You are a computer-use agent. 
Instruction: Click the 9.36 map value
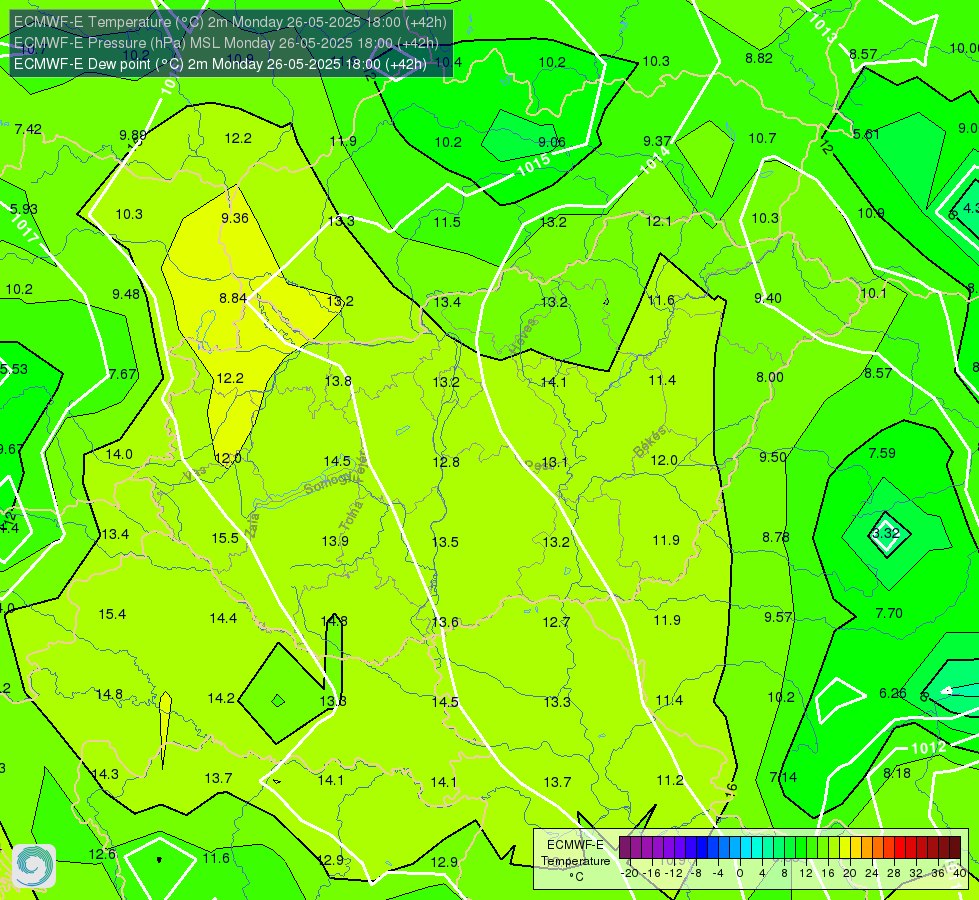tap(235, 218)
